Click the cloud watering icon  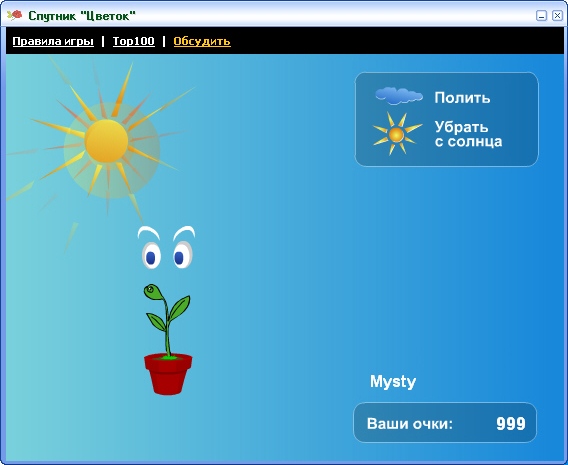(x=398, y=96)
